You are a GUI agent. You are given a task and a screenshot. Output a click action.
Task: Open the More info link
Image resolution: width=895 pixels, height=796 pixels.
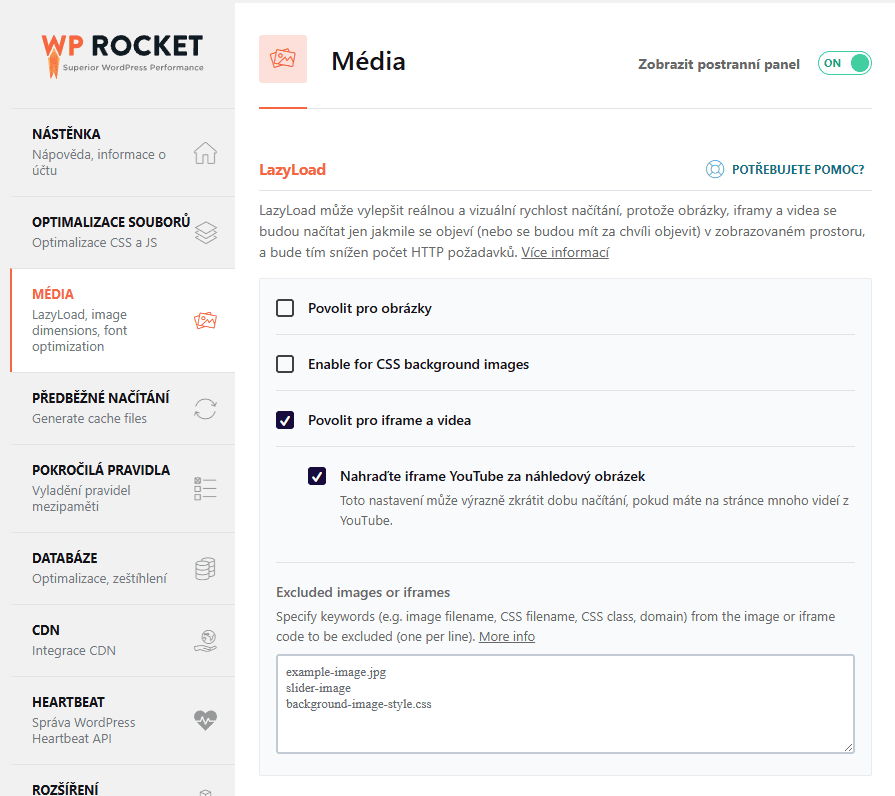tap(506, 636)
